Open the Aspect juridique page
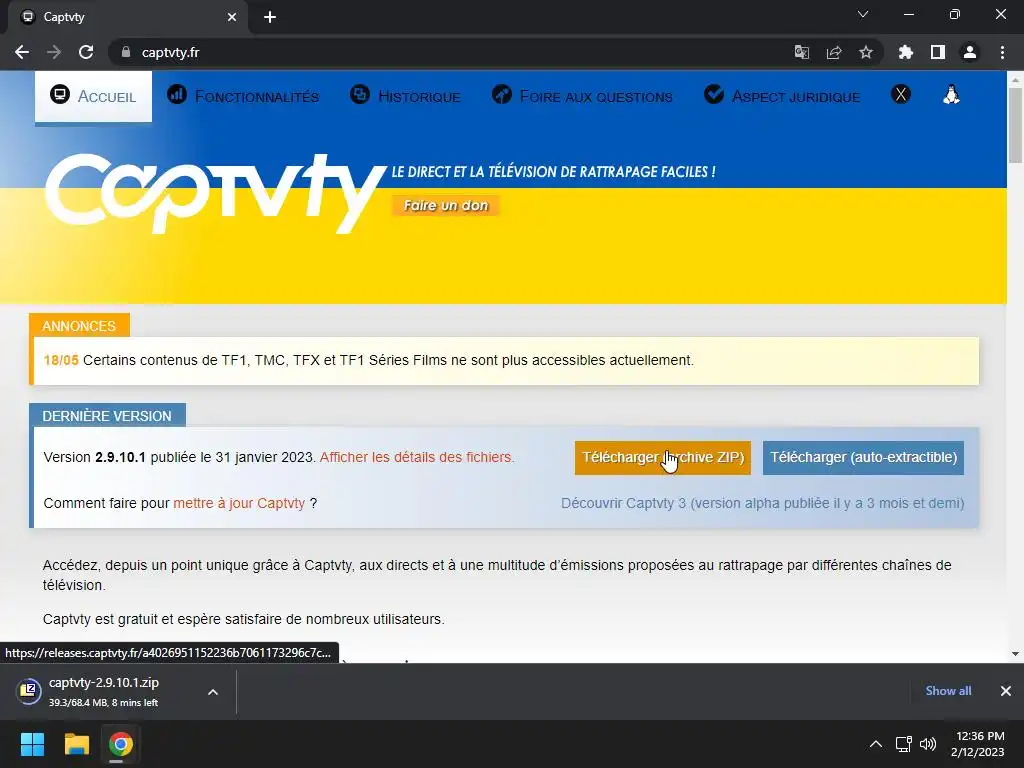The image size is (1024, 768). click(782, 96)
